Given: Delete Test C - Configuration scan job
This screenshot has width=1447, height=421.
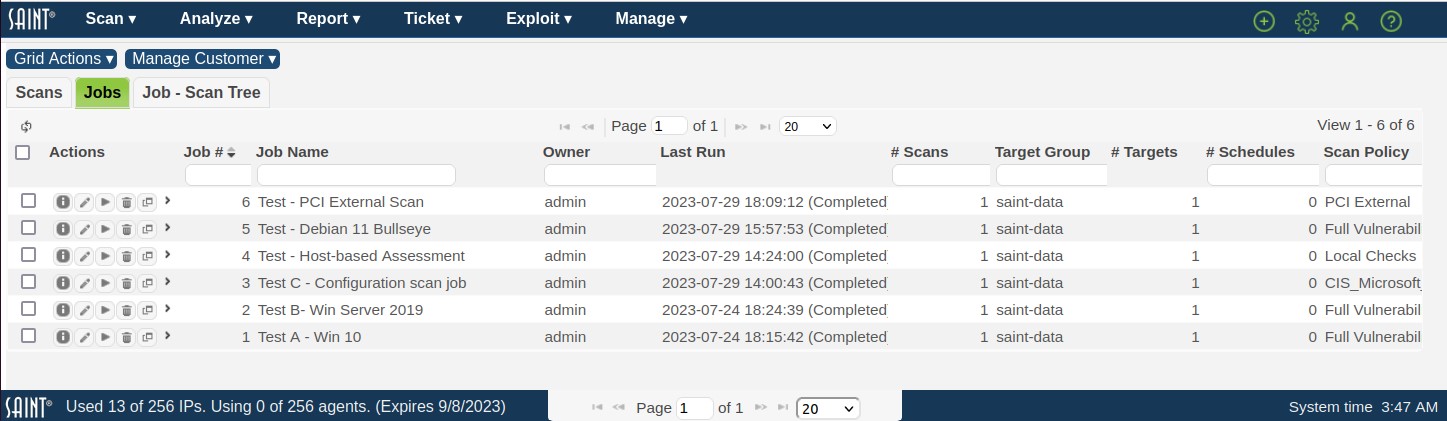Looking at the screenshot, I should pyautogui.click(x=126, y=283).
